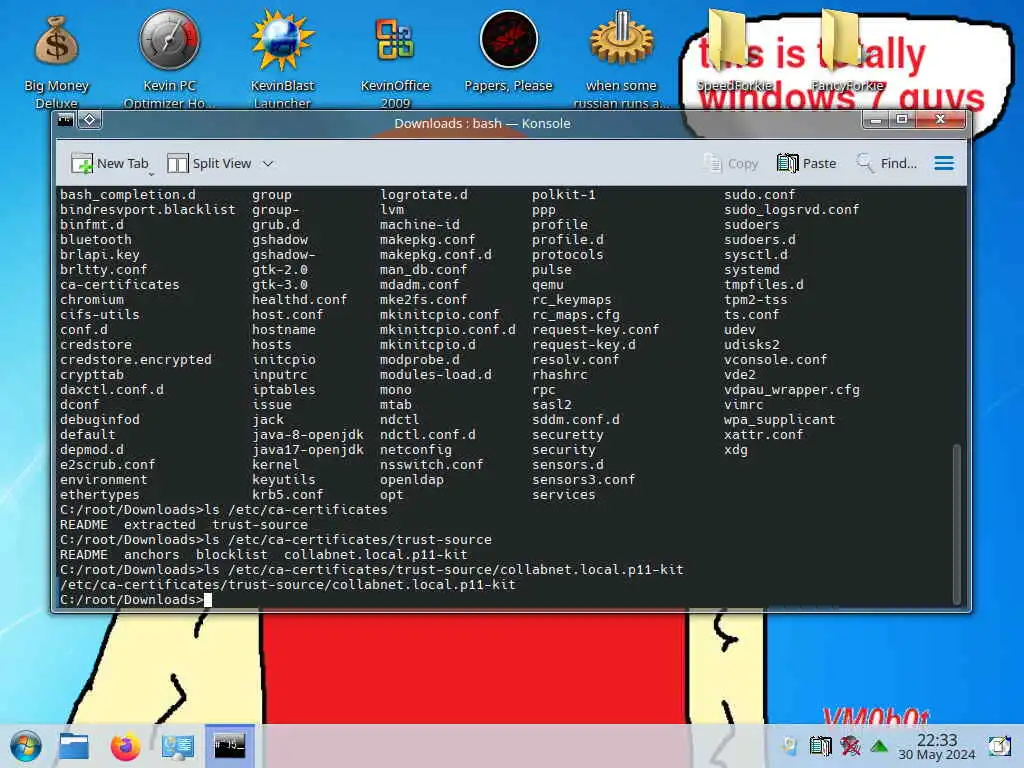This screenshot has width=1024, height=768.
Task: Open Kevin PC Optimizer desktop icon
Action: (169, 59)
